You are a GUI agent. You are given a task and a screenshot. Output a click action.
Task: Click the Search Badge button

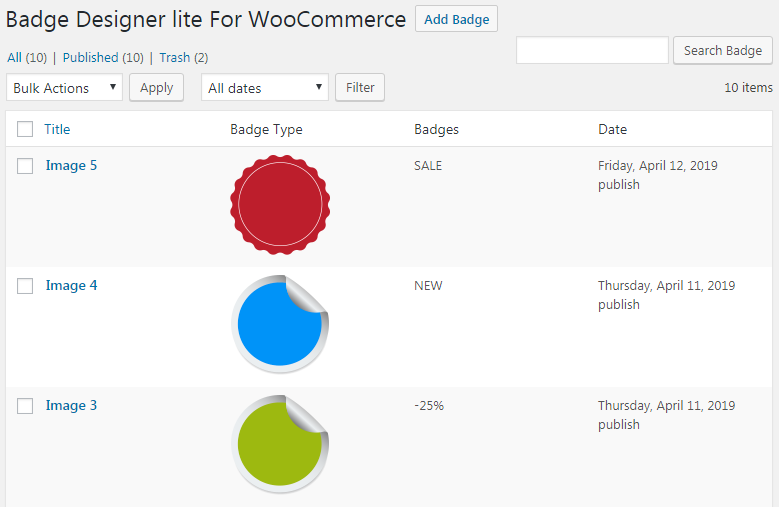(x=723, y=50)
